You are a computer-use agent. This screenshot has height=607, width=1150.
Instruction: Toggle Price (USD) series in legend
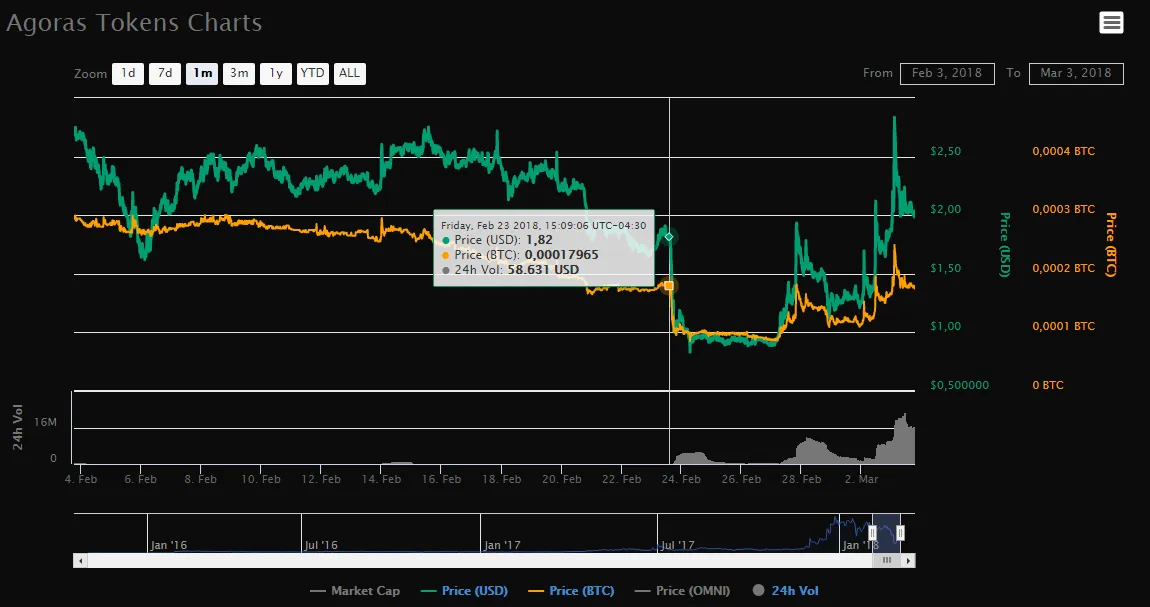click(x=464, y=591)
